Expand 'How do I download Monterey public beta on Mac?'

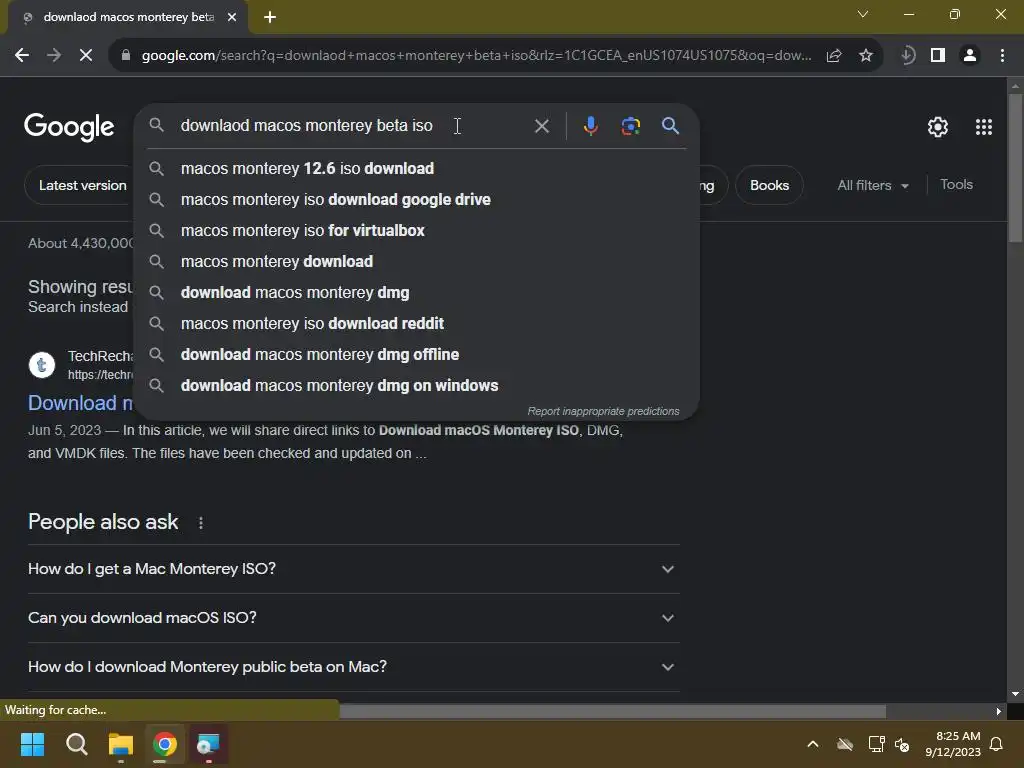(353, 667)
